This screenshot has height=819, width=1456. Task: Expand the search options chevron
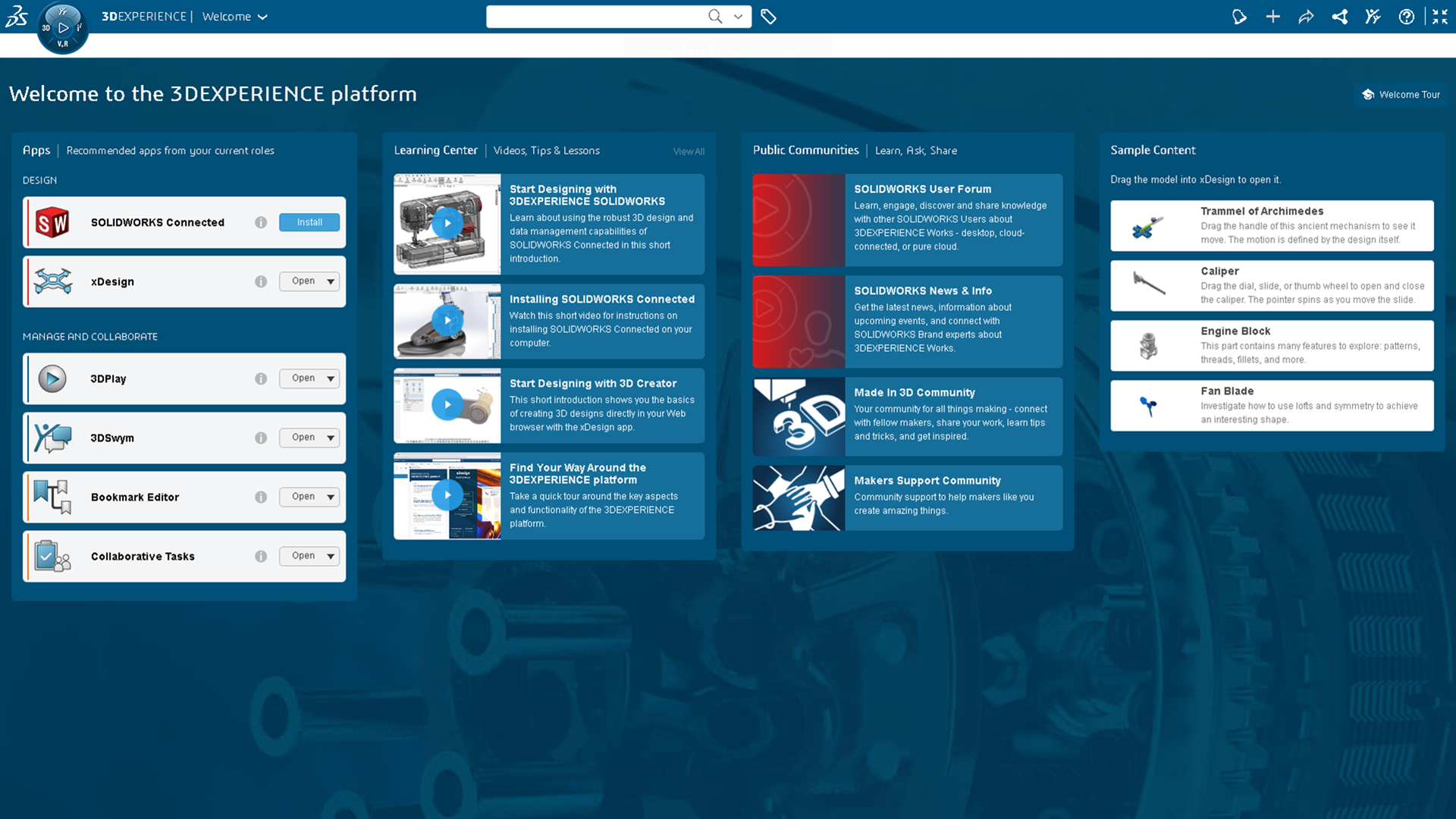tap(738, 17)
